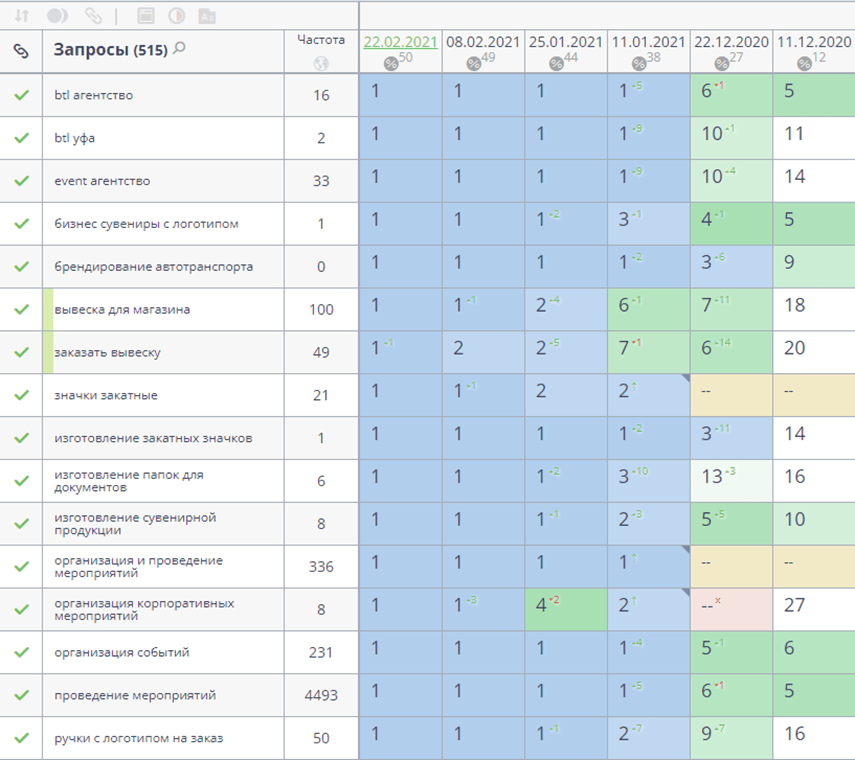Image resolution: width=855 pixels, height=760 pixels.
Task: Click green color marker beside заказать вывеску
Action: pyautogui.click(x=48, y=352)
